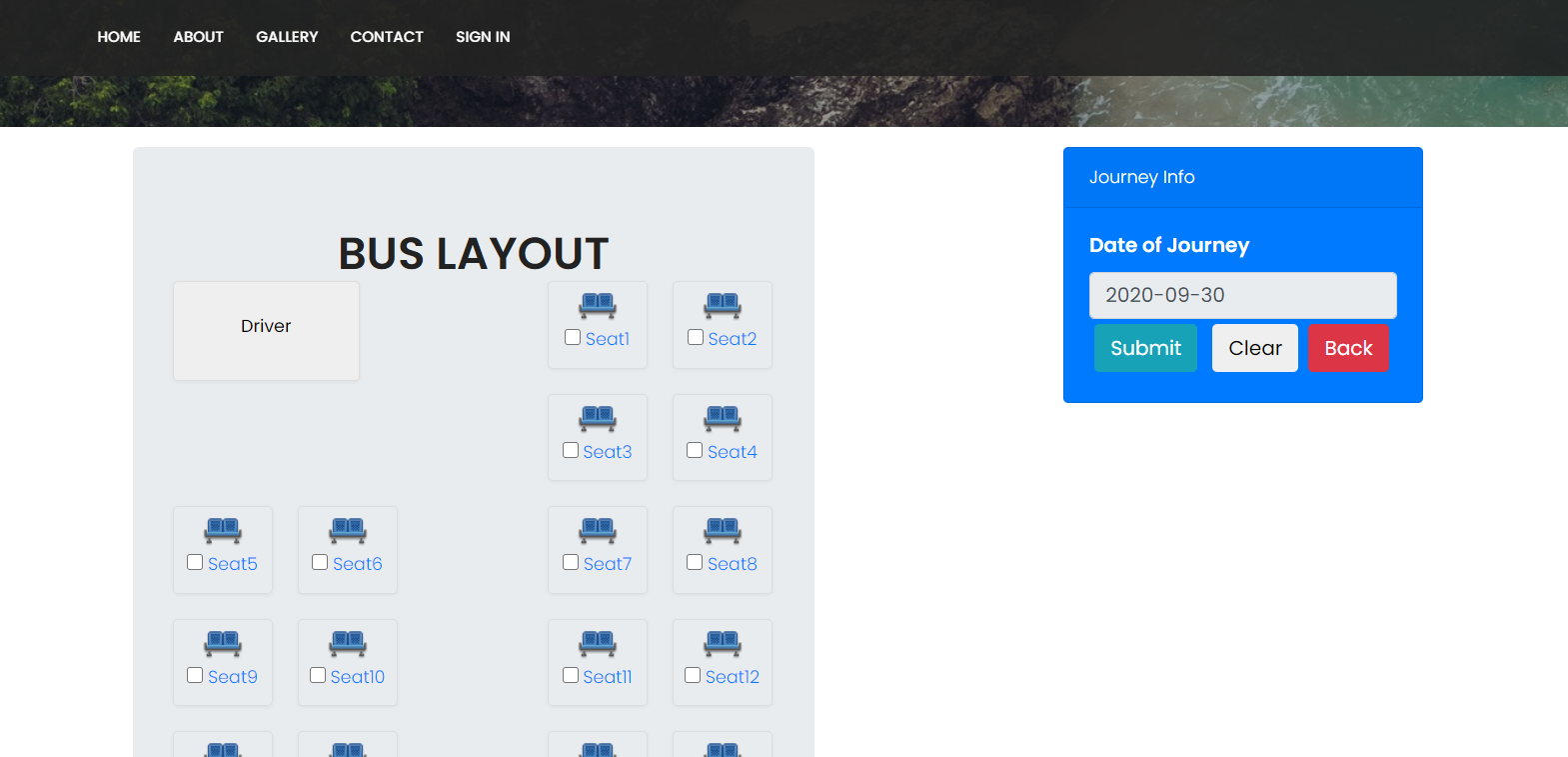Click the seat icon above Seat1
This screenshot has width=1568, height=757.
598,306
